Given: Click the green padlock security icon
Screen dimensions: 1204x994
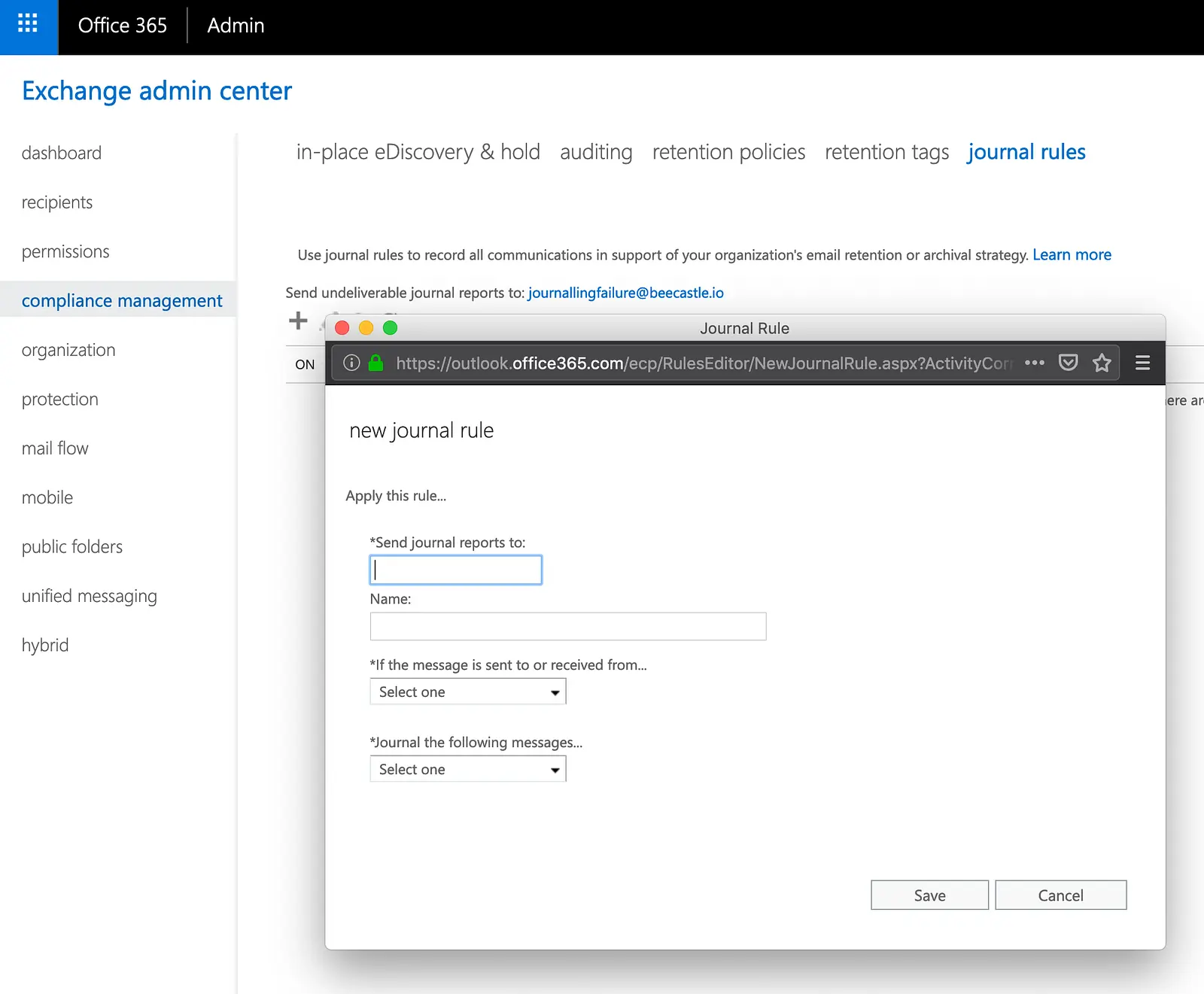Looking at the screenshot, I should pyautogui.click(x=376, y=363).
